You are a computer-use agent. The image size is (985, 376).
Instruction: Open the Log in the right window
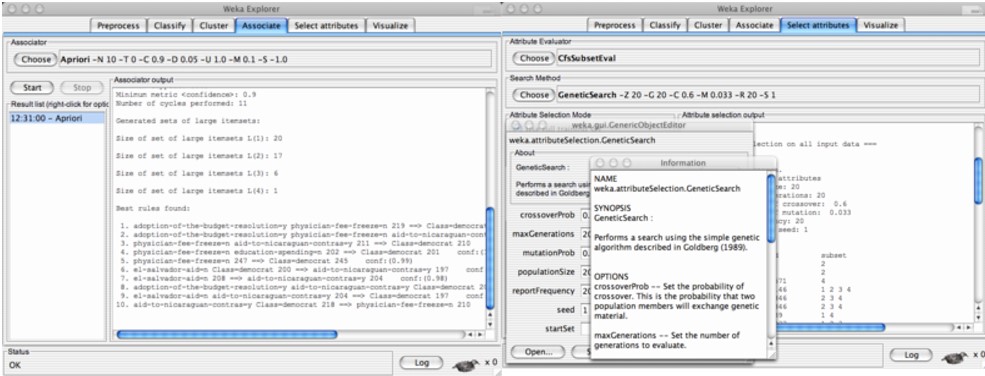[911, 356]
